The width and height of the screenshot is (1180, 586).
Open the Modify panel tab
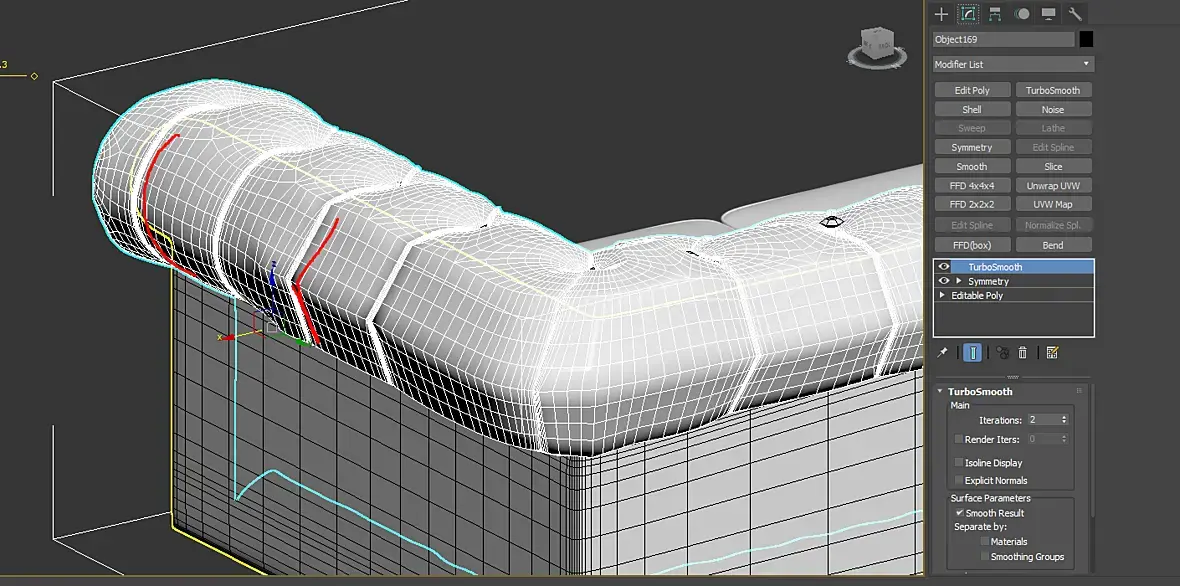968,14
